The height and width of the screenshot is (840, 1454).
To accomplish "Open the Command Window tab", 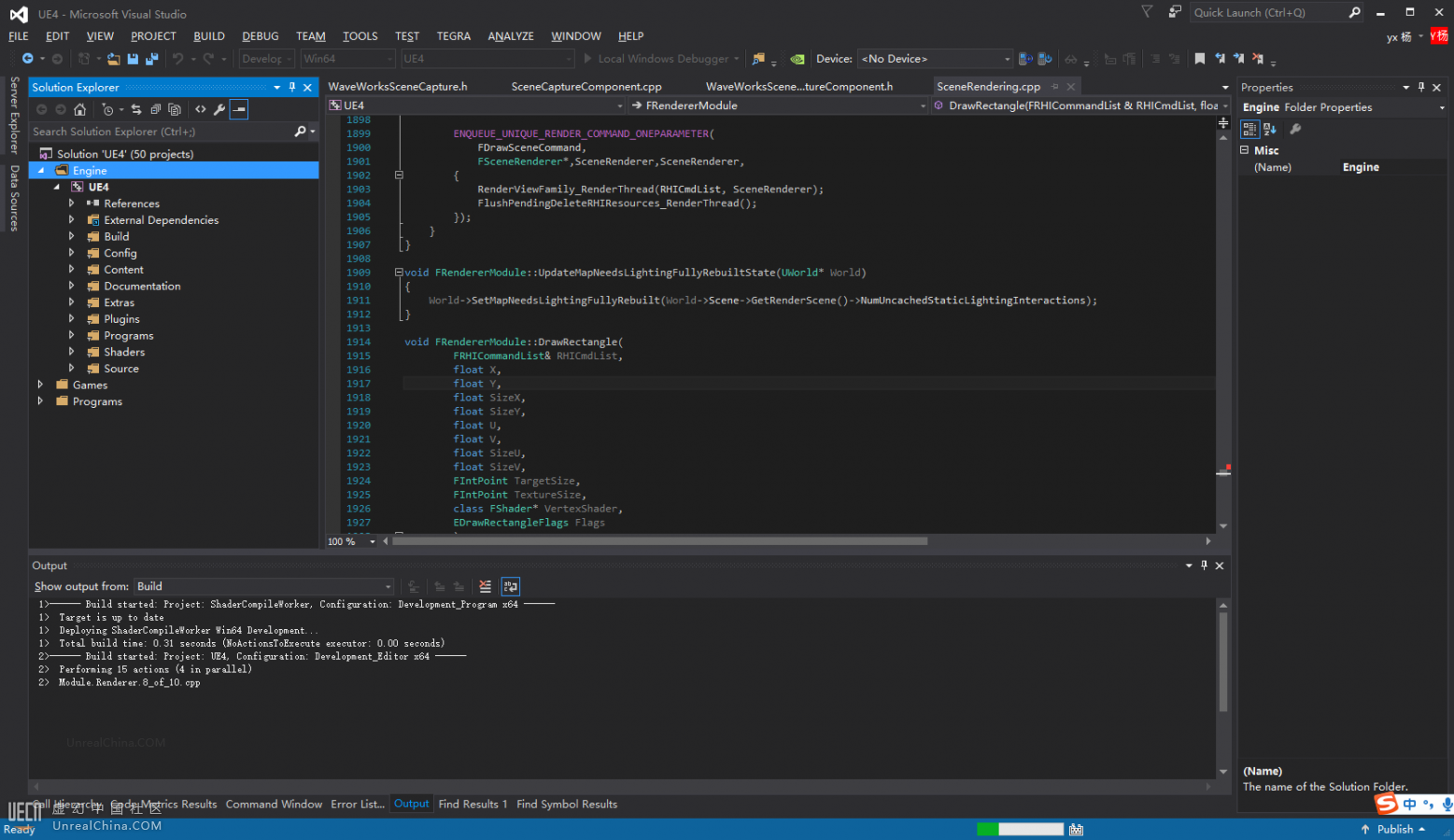I will click(274, 805).
